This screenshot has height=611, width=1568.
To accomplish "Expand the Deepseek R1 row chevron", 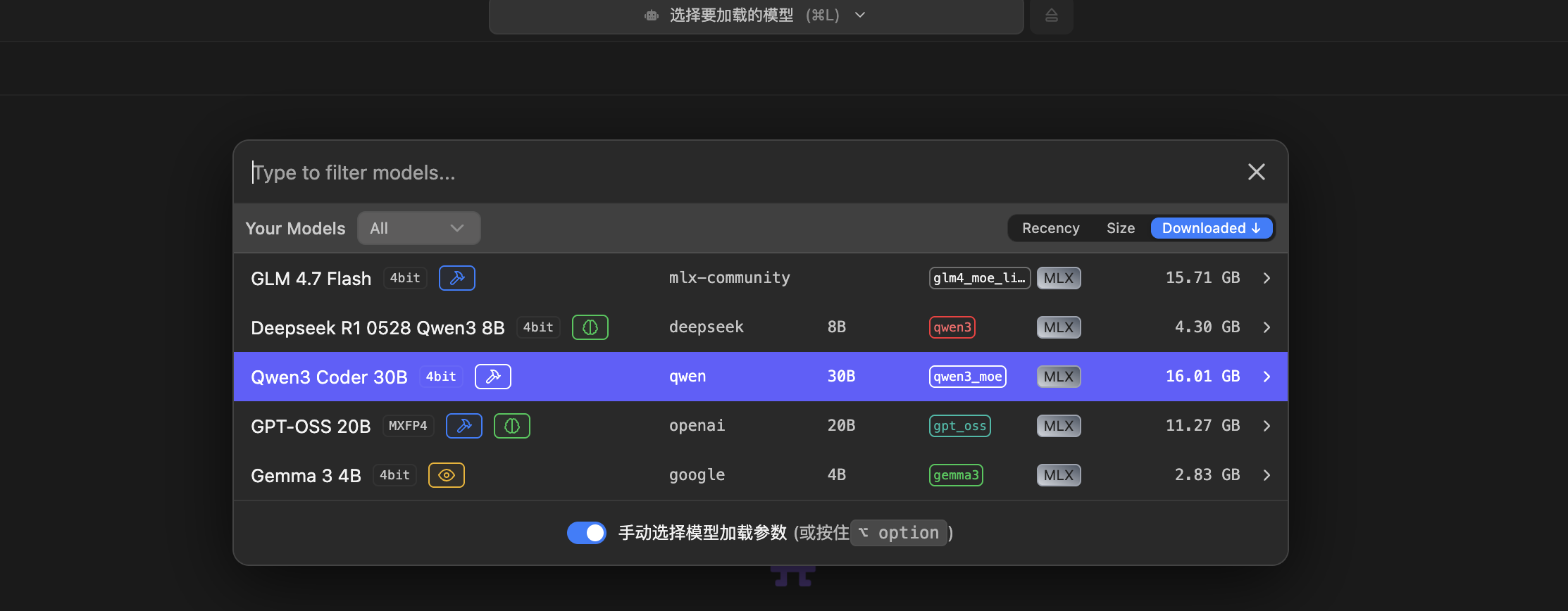I will click(1267, 327).
